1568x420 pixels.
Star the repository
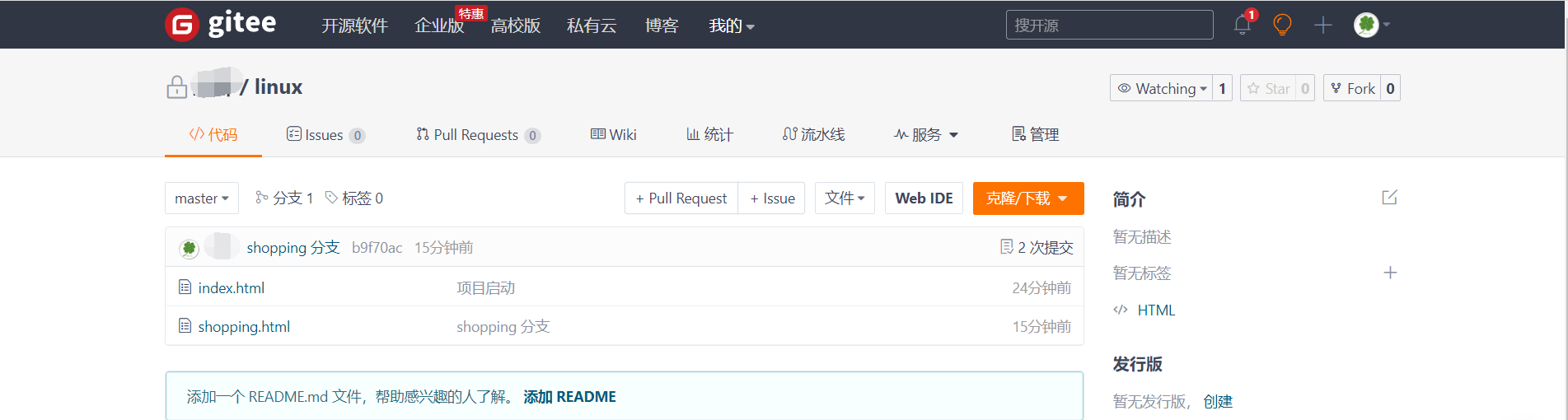point(1267,88)
